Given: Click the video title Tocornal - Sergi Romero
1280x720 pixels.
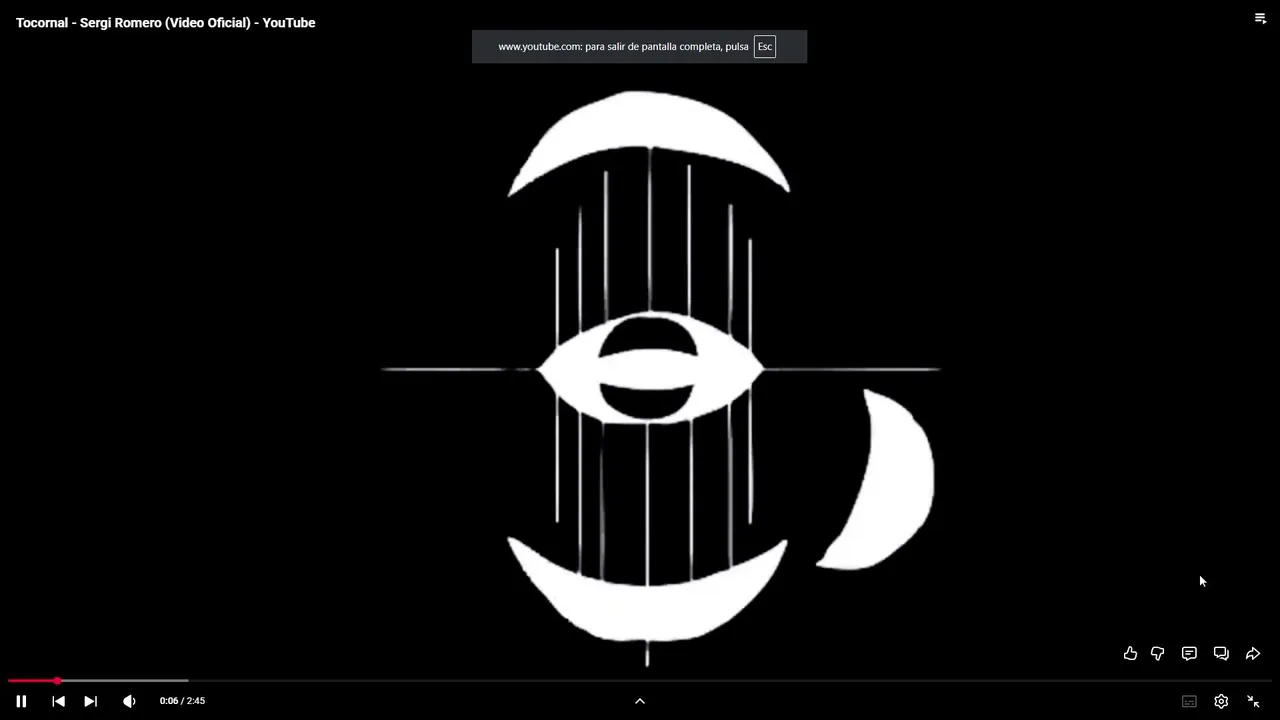Looking at the screenshot, I should tap(165, 22).
